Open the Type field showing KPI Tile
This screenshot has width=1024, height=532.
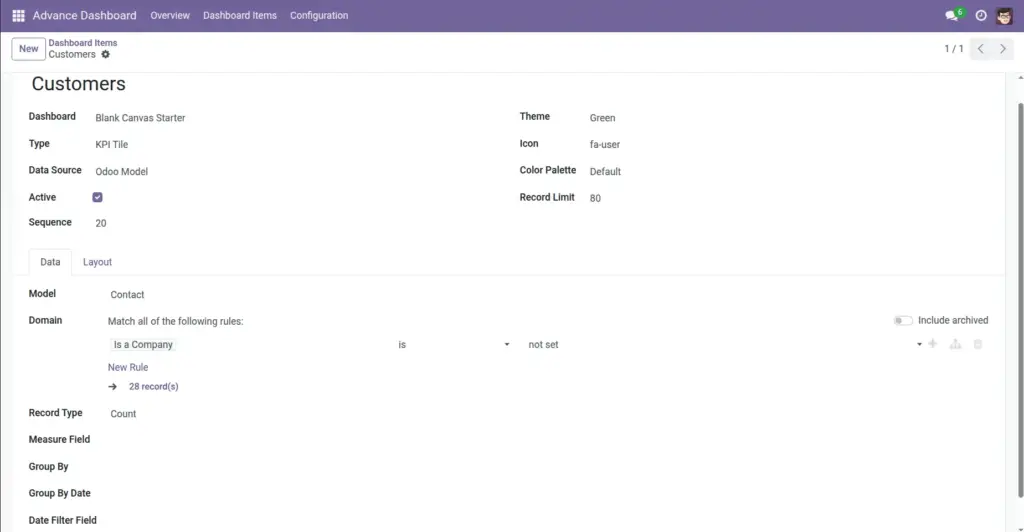click(297, 145)
